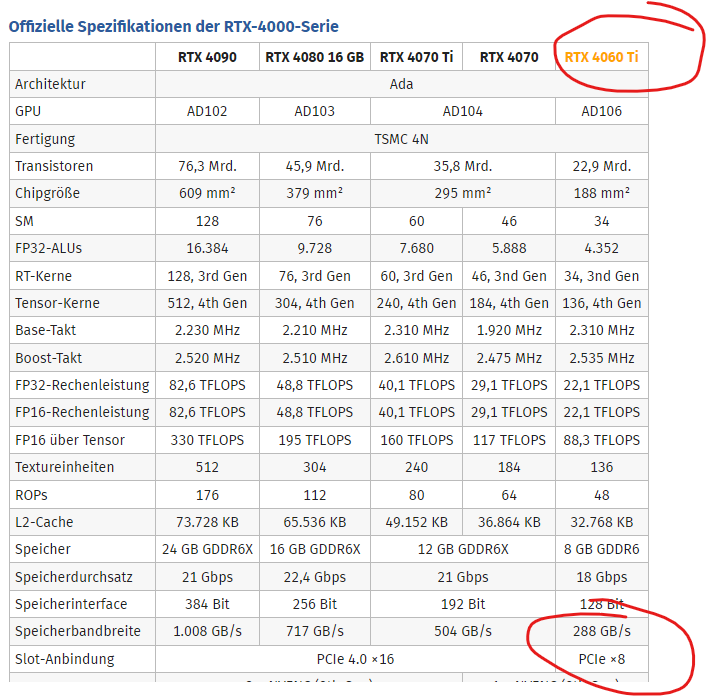Select the "18 Gbps" cell
The image size is (707, 696).
[x=601, y=578]
